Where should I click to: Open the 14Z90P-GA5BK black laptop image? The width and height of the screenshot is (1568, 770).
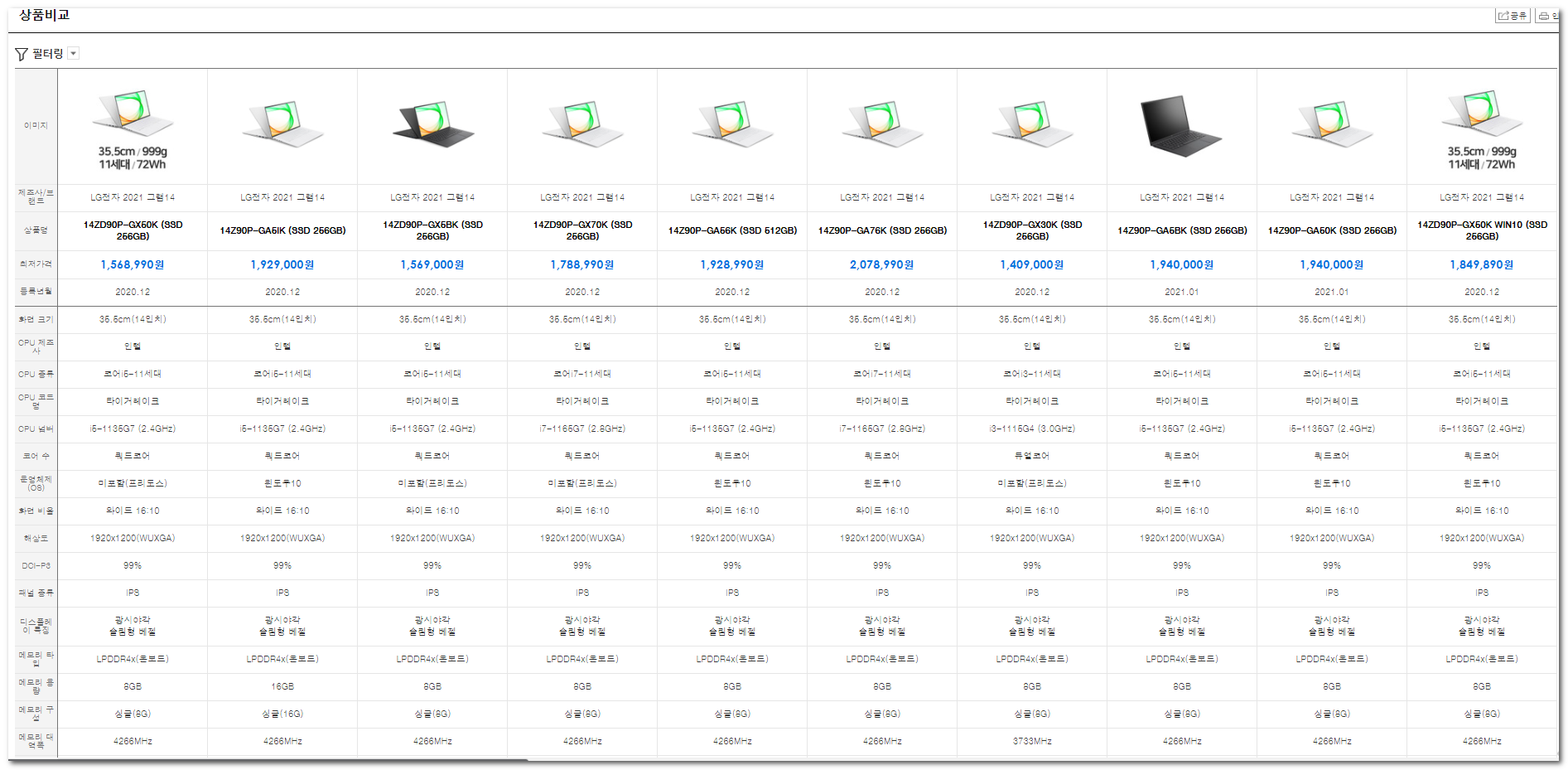(x=1182, y=125)
